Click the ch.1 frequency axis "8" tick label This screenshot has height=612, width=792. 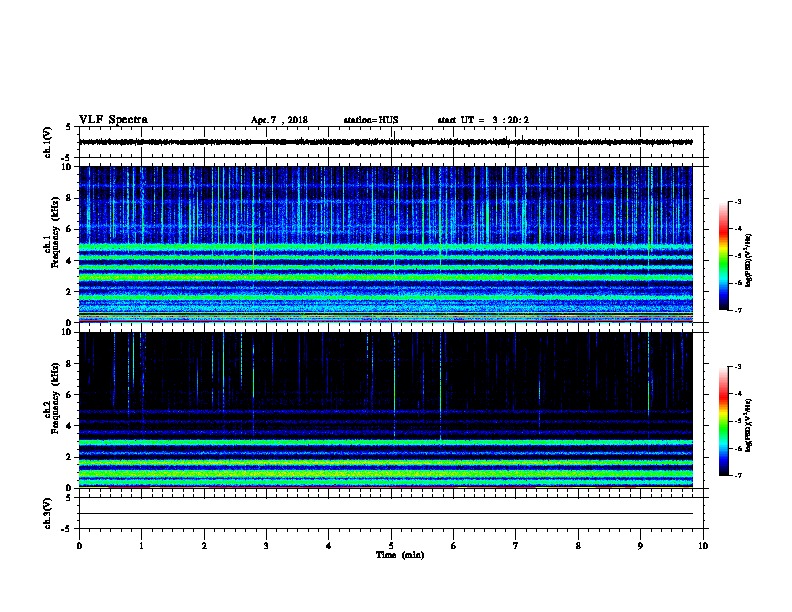[69, 198]
